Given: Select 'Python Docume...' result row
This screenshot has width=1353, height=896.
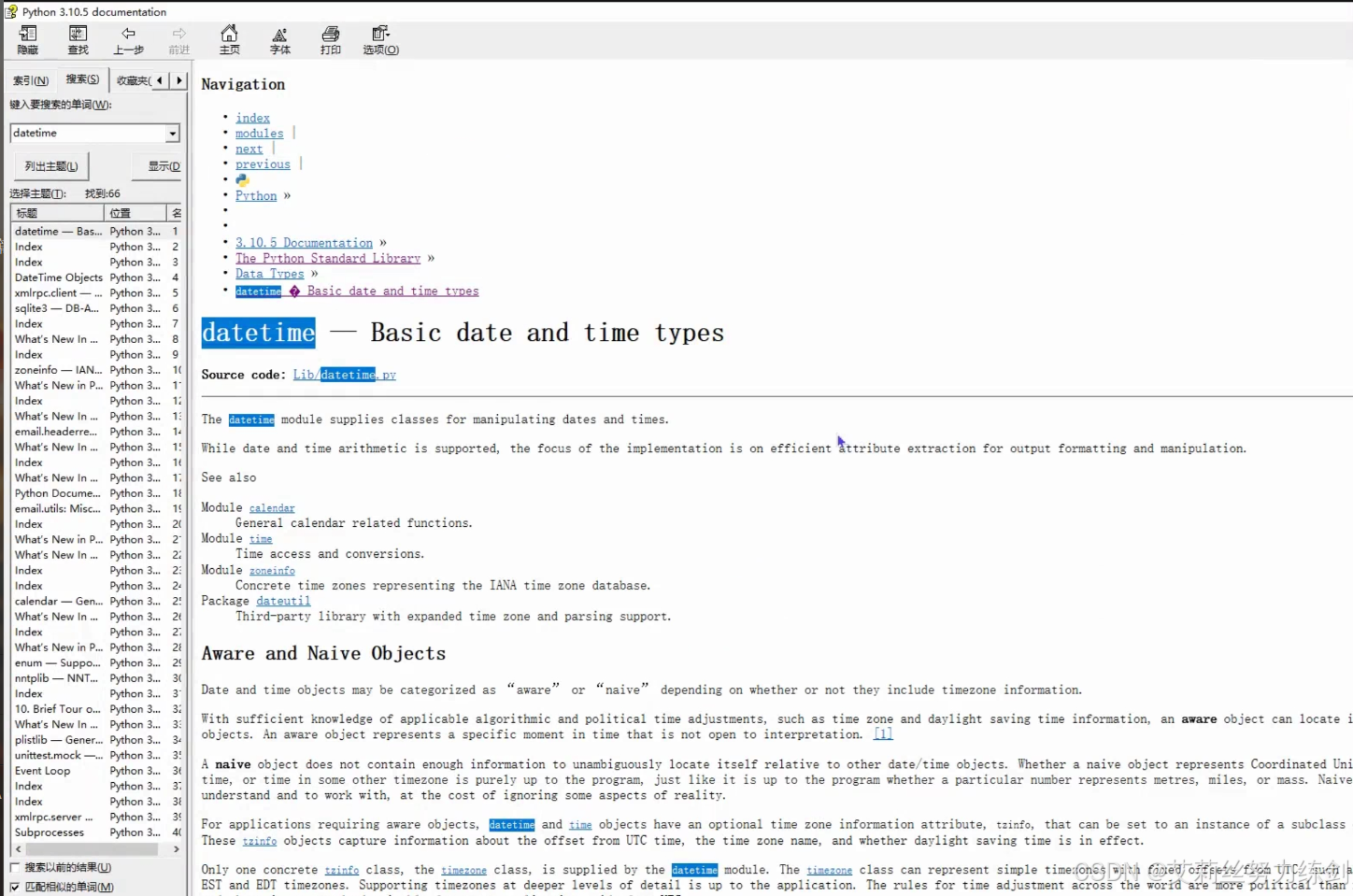Looking at the screenshot, I should pyautogui.click(x=96, y=493).
